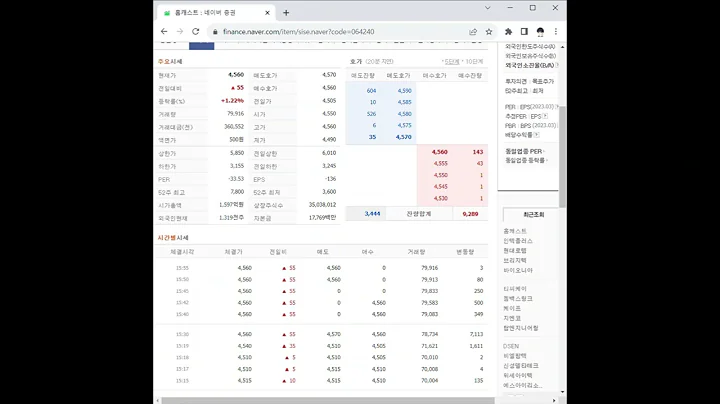Viewport: 720px width, 404px height.
Task: Open 에스아이리소 from recent list
Action: point(523,385)
